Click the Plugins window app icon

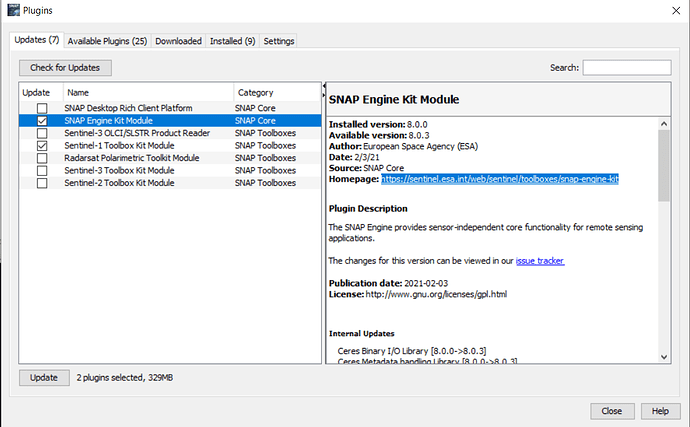pos(14,10)
